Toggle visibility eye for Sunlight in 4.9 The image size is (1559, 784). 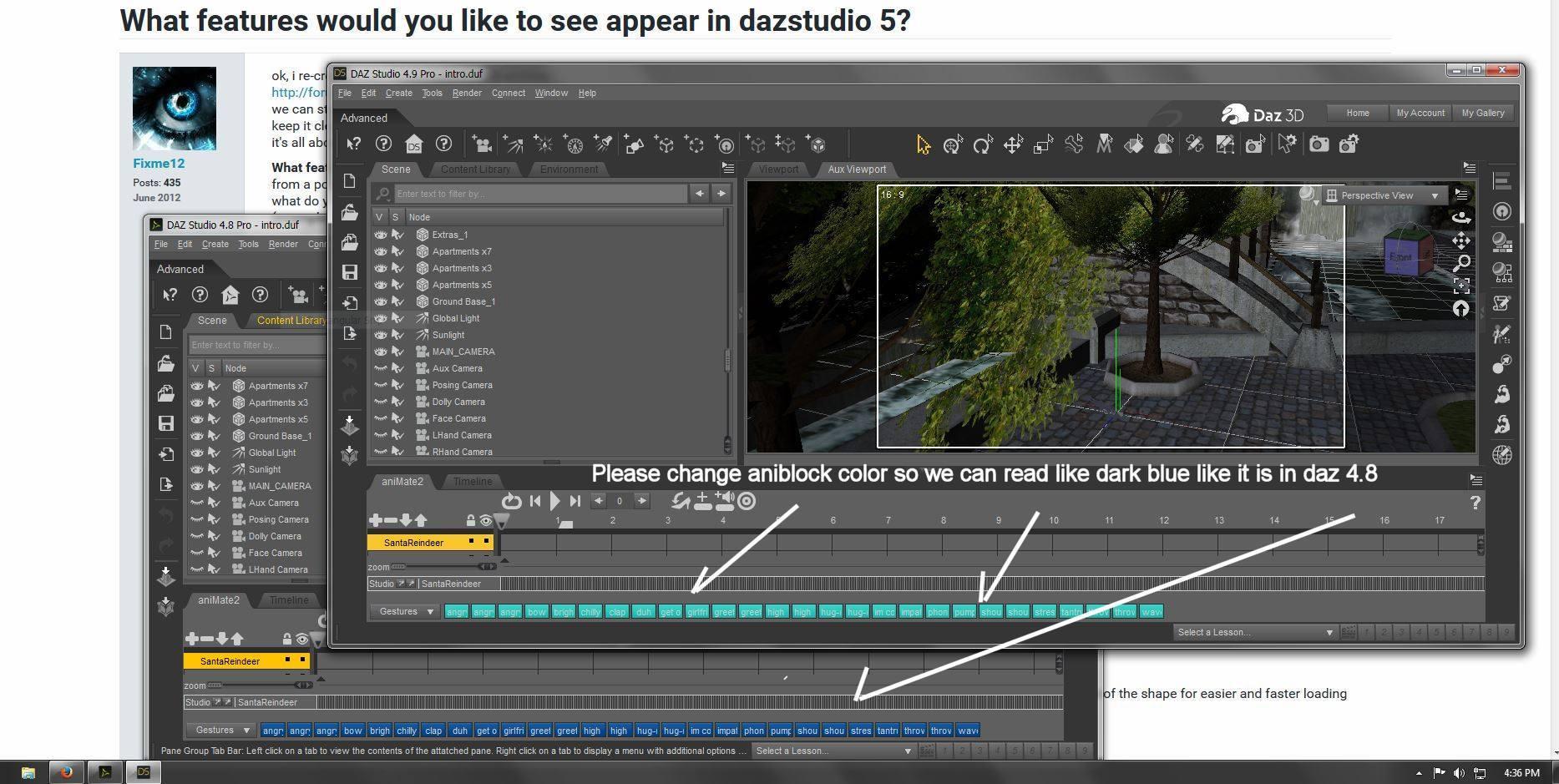coord(380,335)
